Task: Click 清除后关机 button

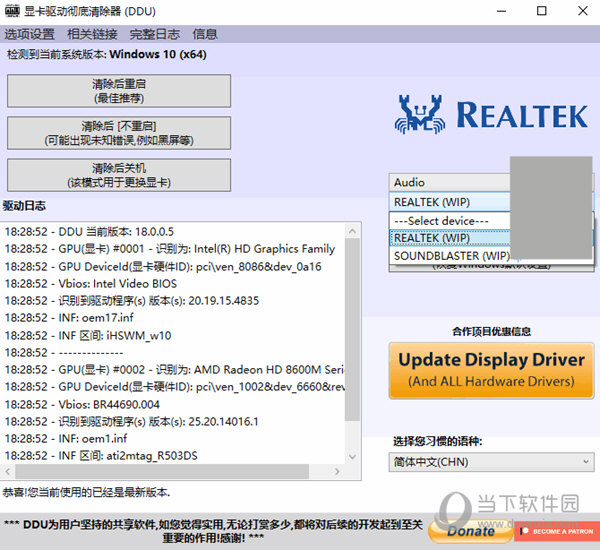Action: click(119, 175)
